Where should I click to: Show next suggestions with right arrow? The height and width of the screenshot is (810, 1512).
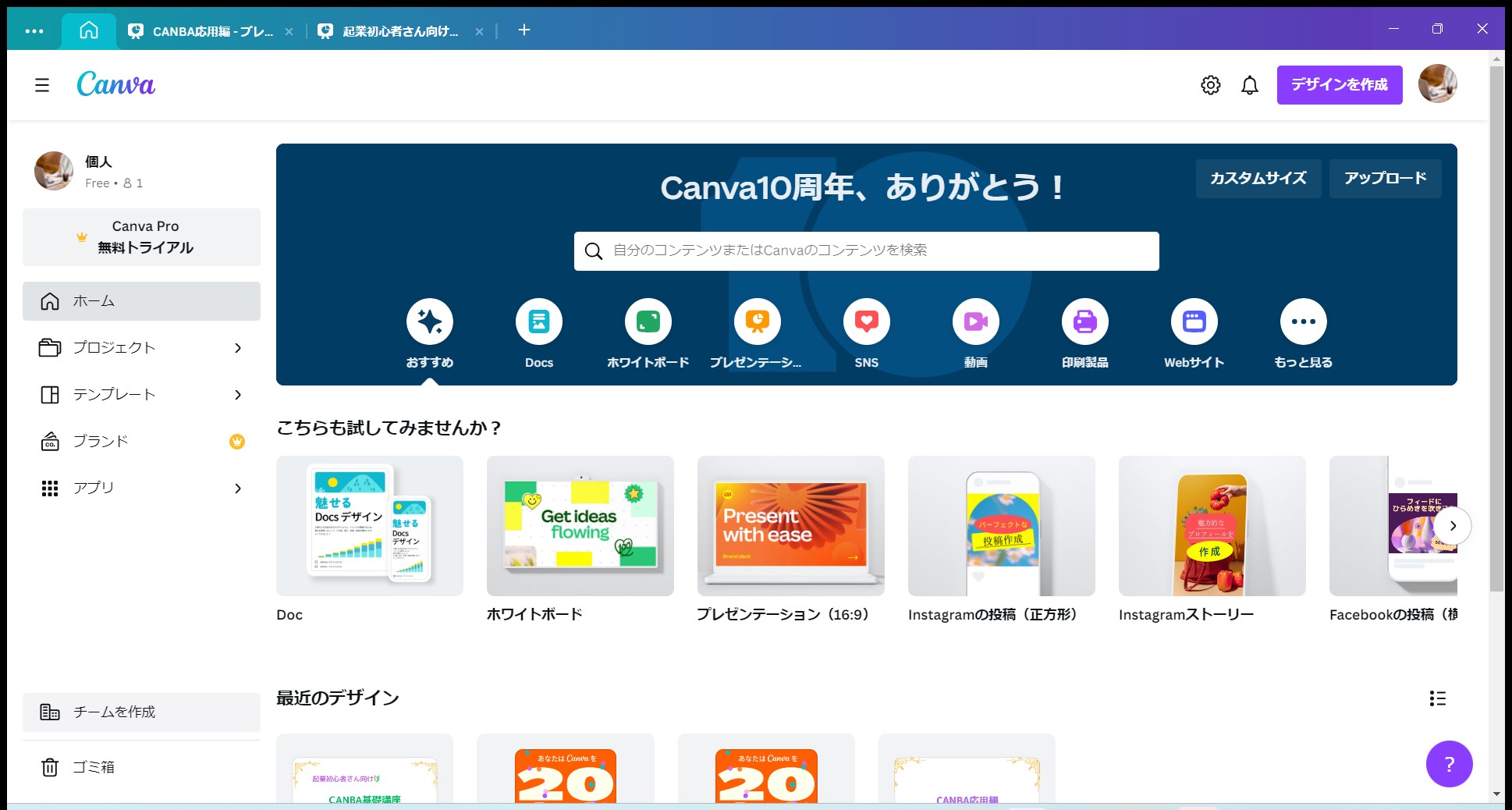[x=1453, y=526]
